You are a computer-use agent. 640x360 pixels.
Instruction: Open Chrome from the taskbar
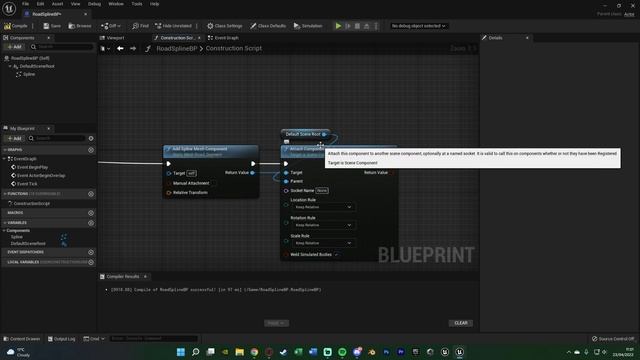pos(254,352)
